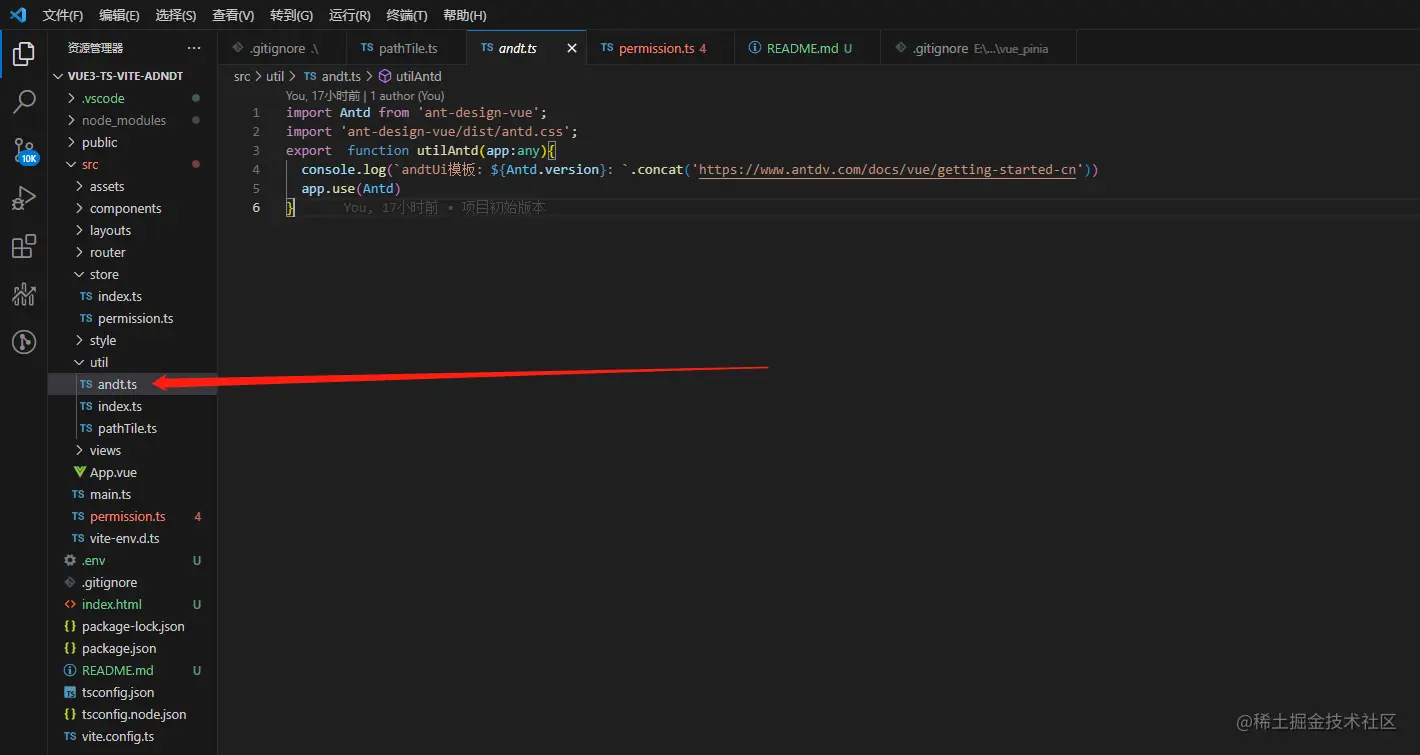Open the Git graph icon in activity bar
The height and width of the screenshot is (755, 1420).
tap(24, 342)
